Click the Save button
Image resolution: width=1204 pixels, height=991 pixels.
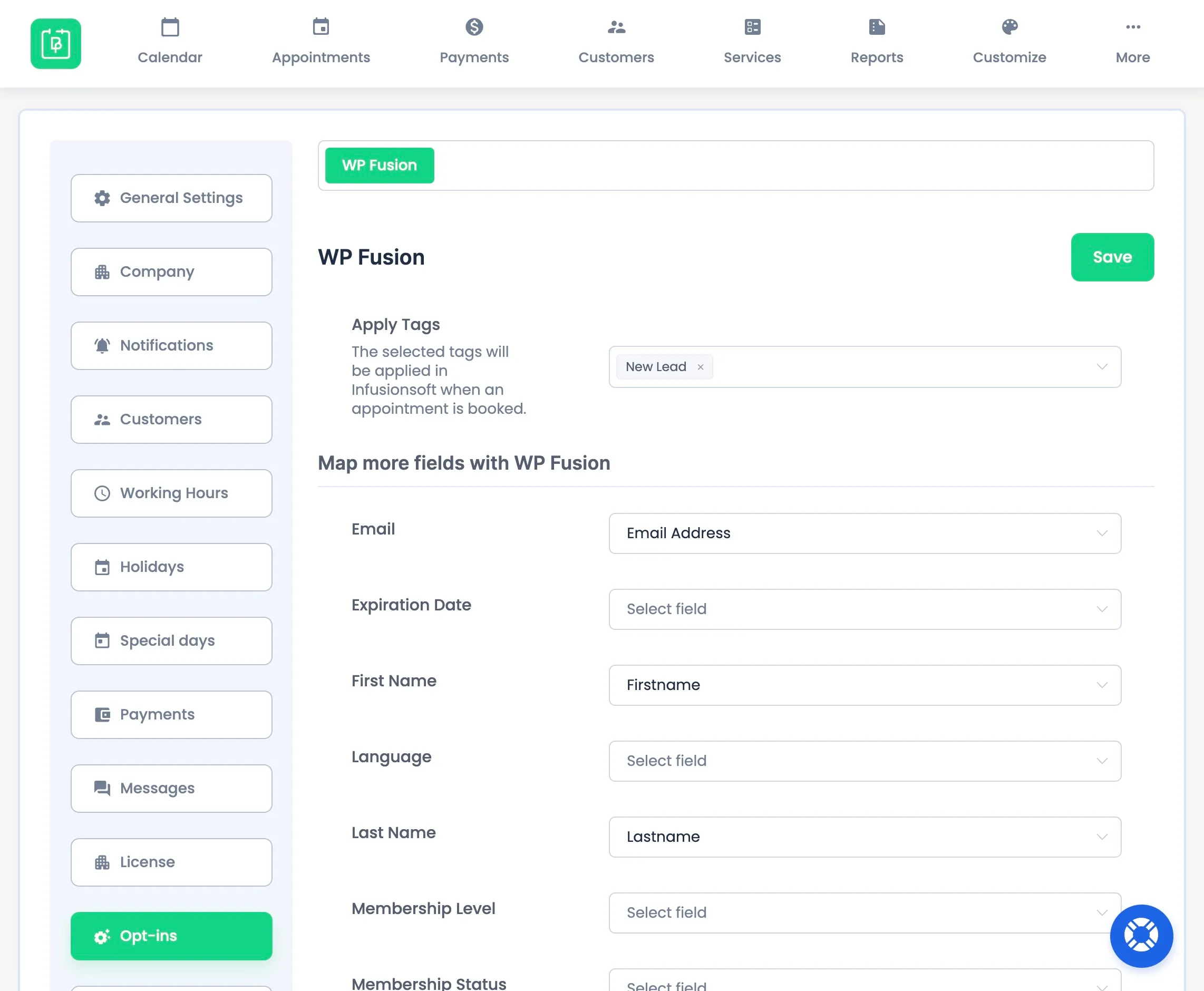pyautogui.click(x=1112, y=257)
